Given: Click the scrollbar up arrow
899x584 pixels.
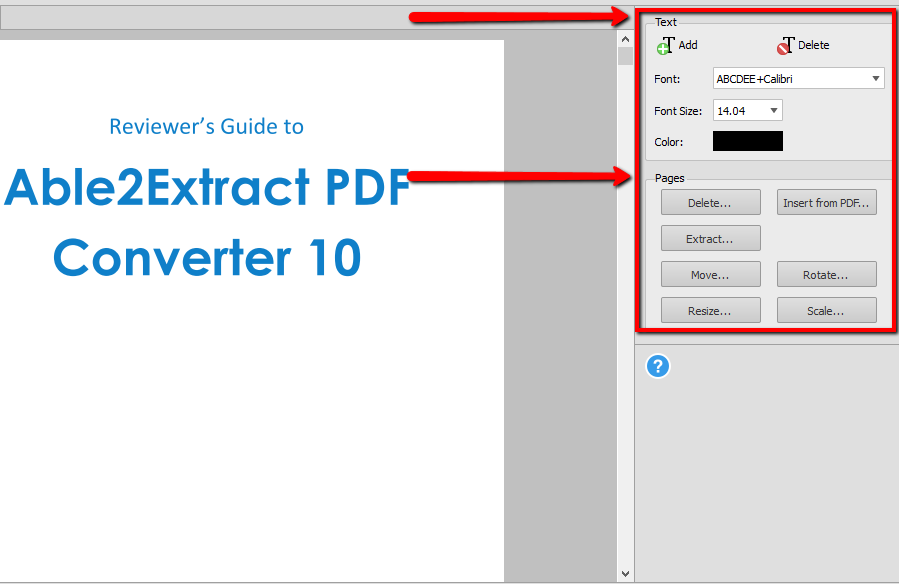Looking at the screenshot, I should (x=625, y=40).
